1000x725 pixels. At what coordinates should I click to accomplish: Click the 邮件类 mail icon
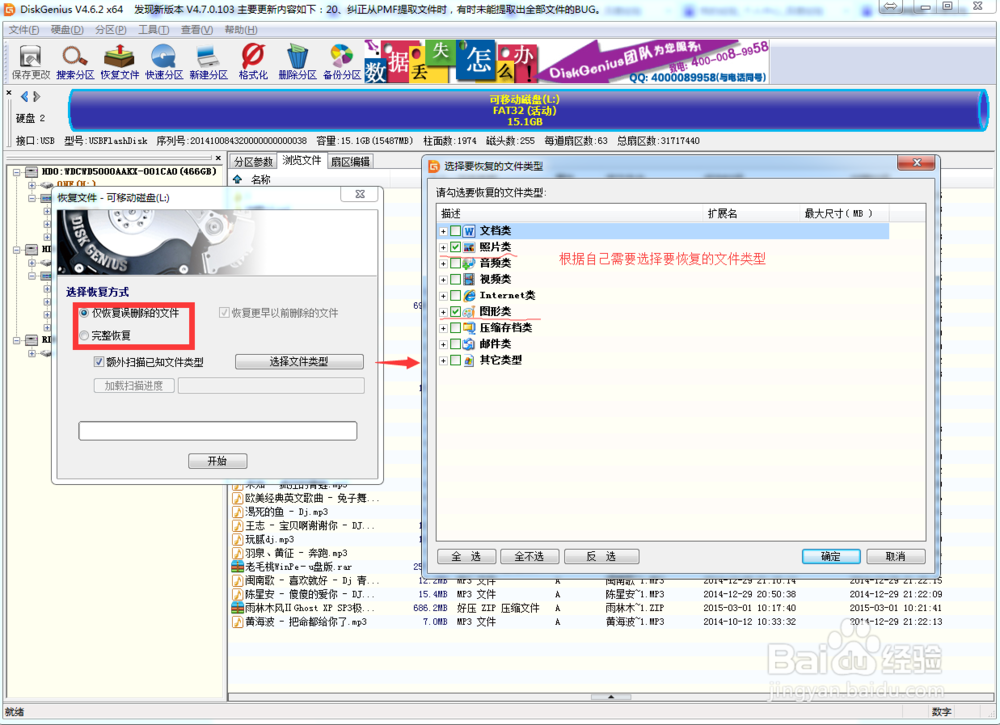pyautogui.click(x=469, y=344)
